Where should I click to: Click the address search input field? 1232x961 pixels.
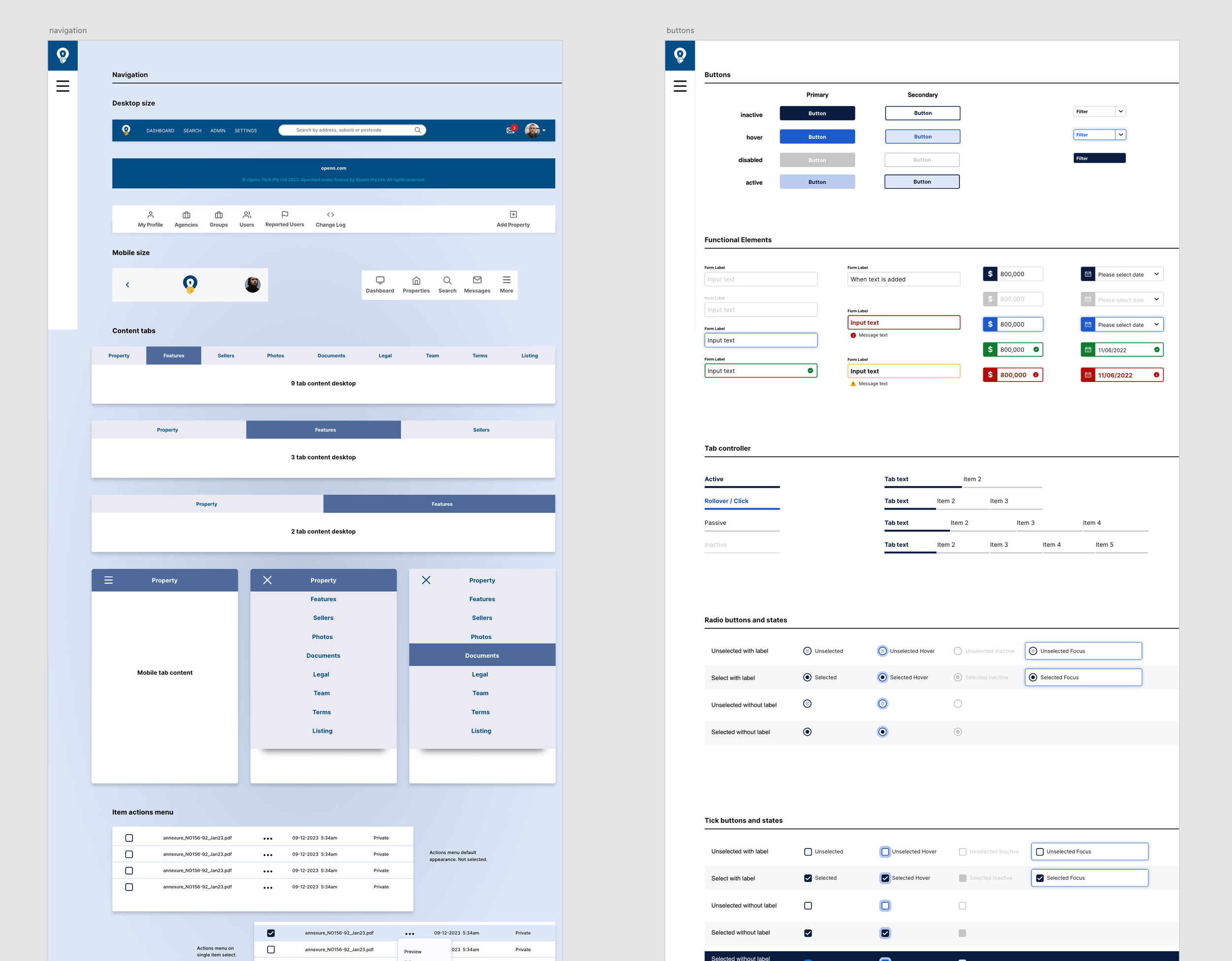[352, 130]
